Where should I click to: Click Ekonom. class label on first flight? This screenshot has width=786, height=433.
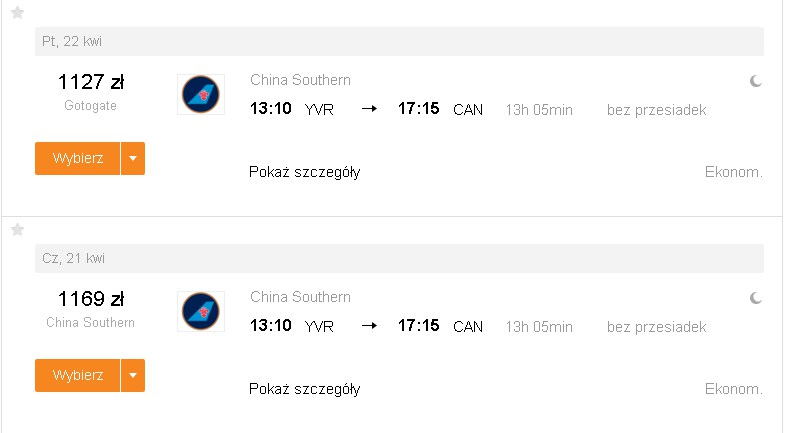pos(734,172)
